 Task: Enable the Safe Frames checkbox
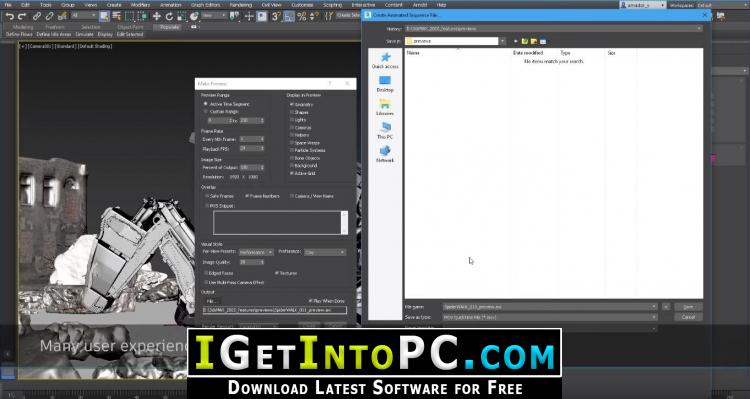pyautogui.click(x=207, y=196)
